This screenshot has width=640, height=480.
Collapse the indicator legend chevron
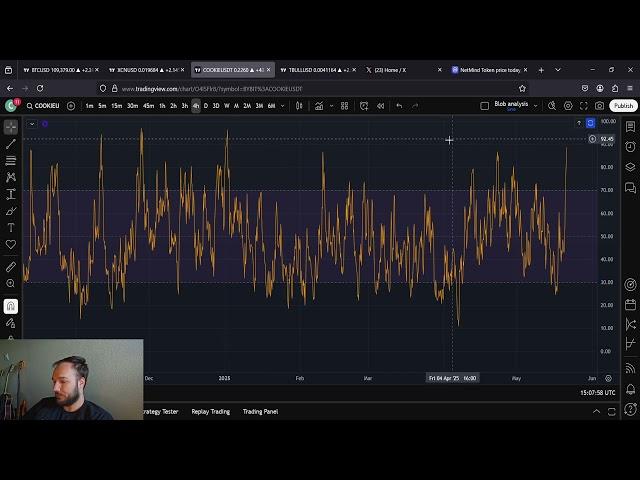[32, 124]
